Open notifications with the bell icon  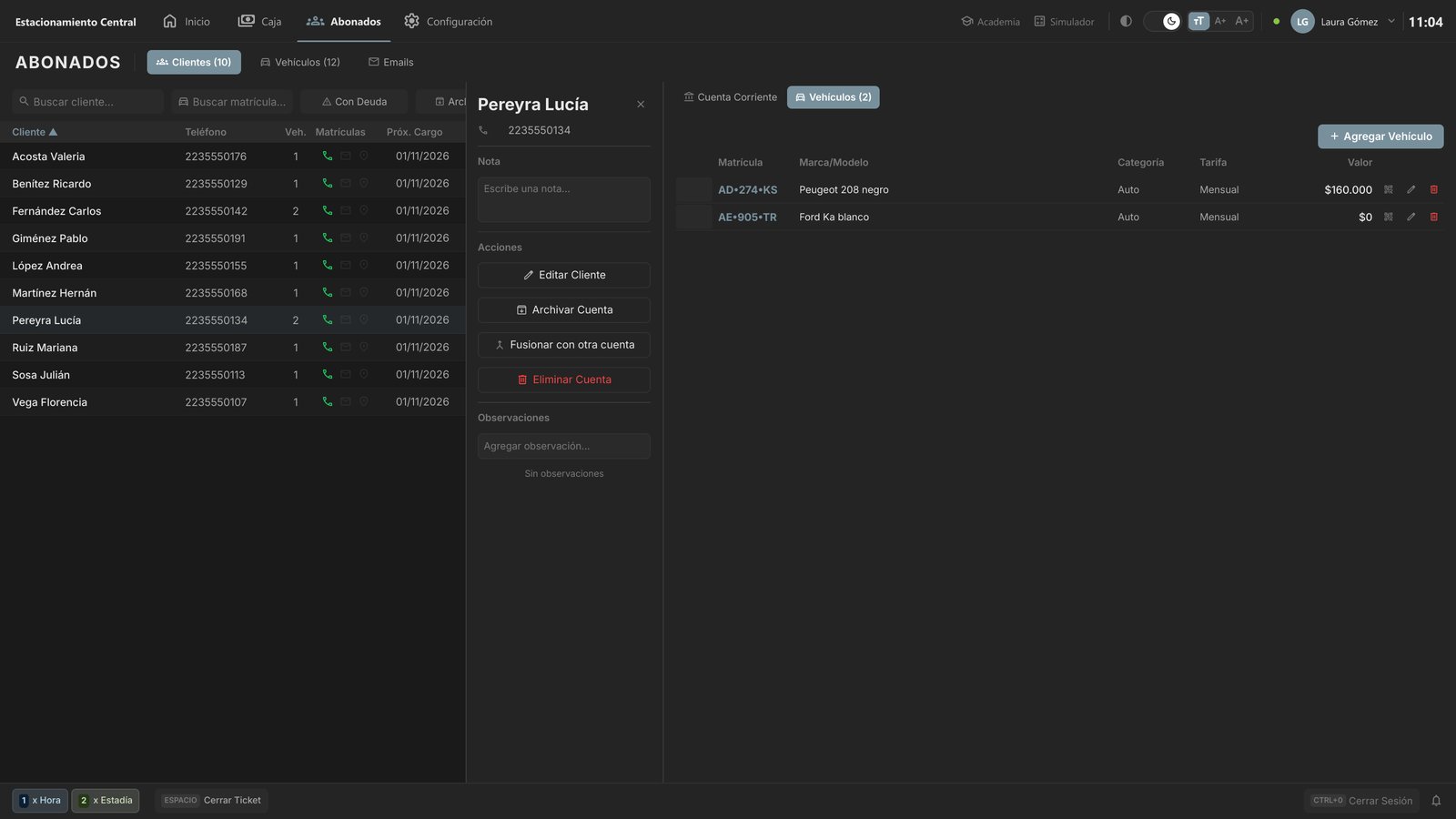pos(1436,801)
